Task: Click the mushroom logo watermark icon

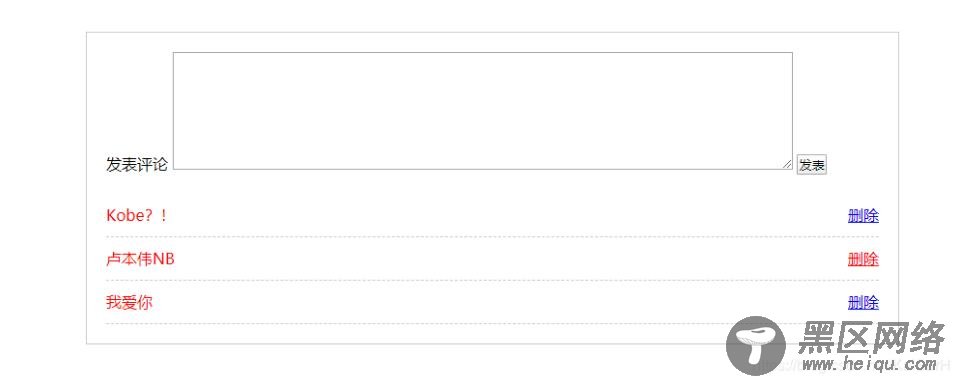Action: (x=756, y=346)
